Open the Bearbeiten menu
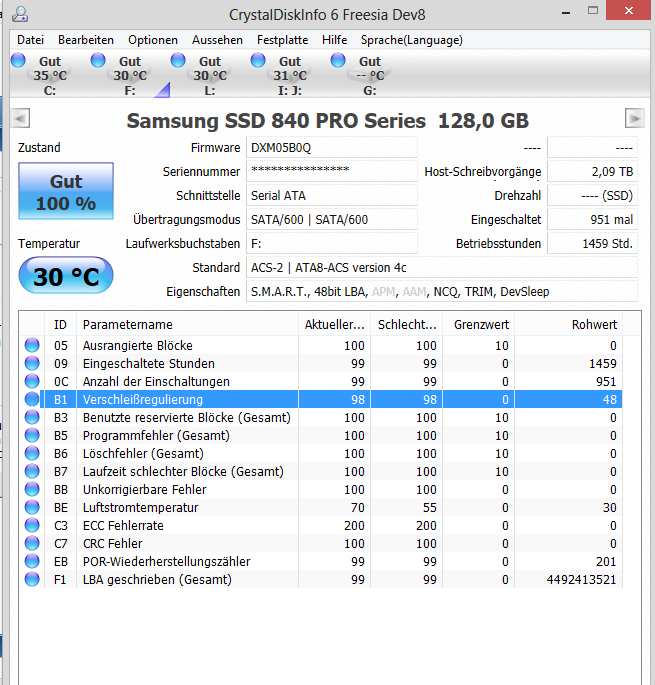The height and width of the screenshot is (685, 655). (x=86, y=40)
